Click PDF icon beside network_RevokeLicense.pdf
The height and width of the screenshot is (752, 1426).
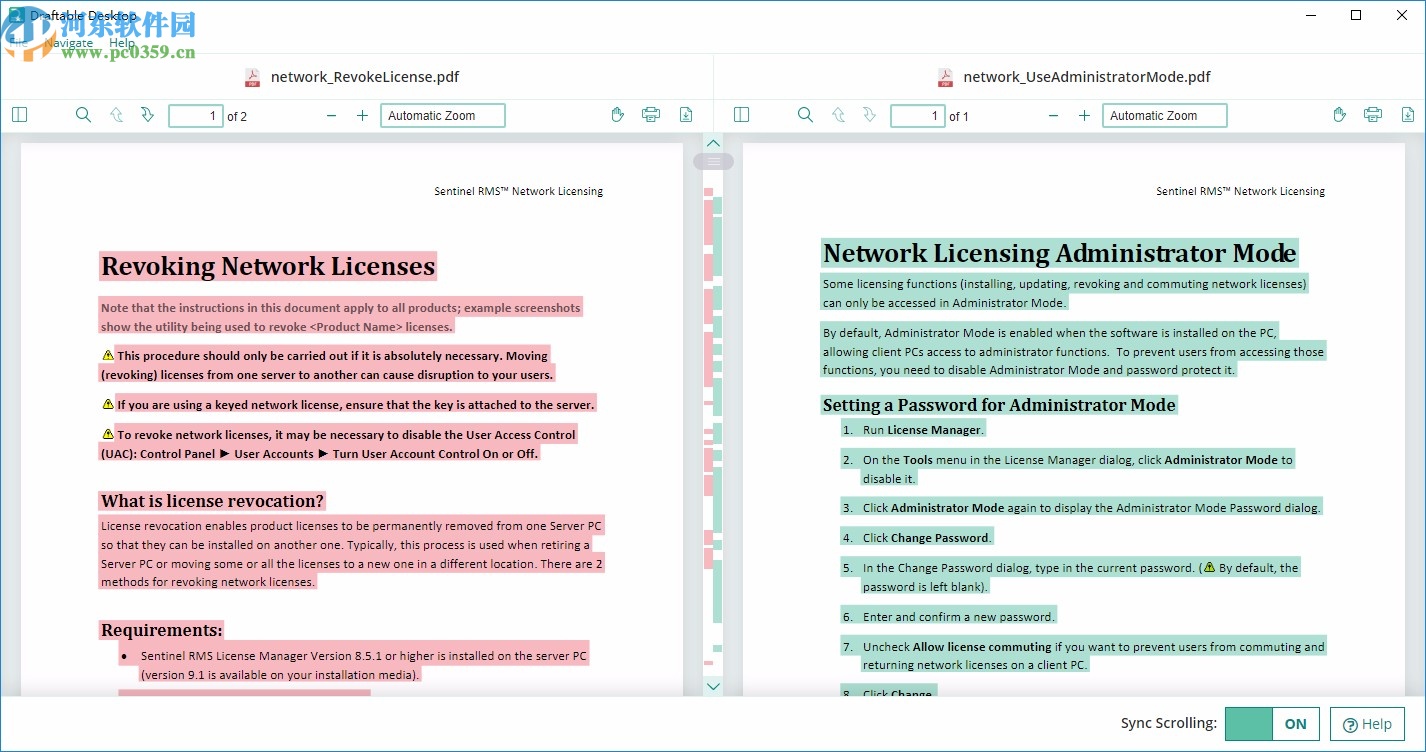tap(252, 77)
